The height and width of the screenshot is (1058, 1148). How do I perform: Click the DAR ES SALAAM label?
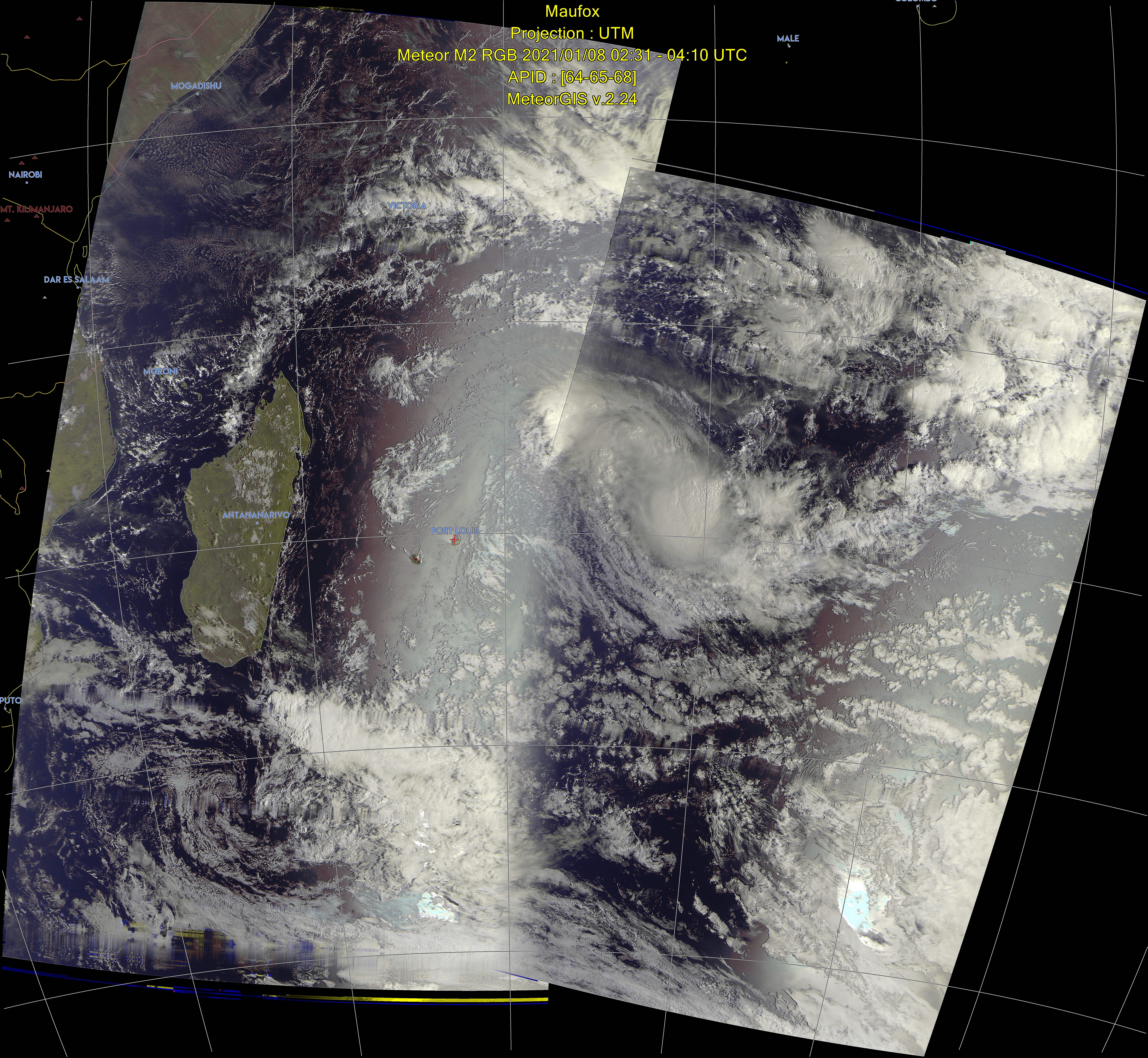click(76, 280)
